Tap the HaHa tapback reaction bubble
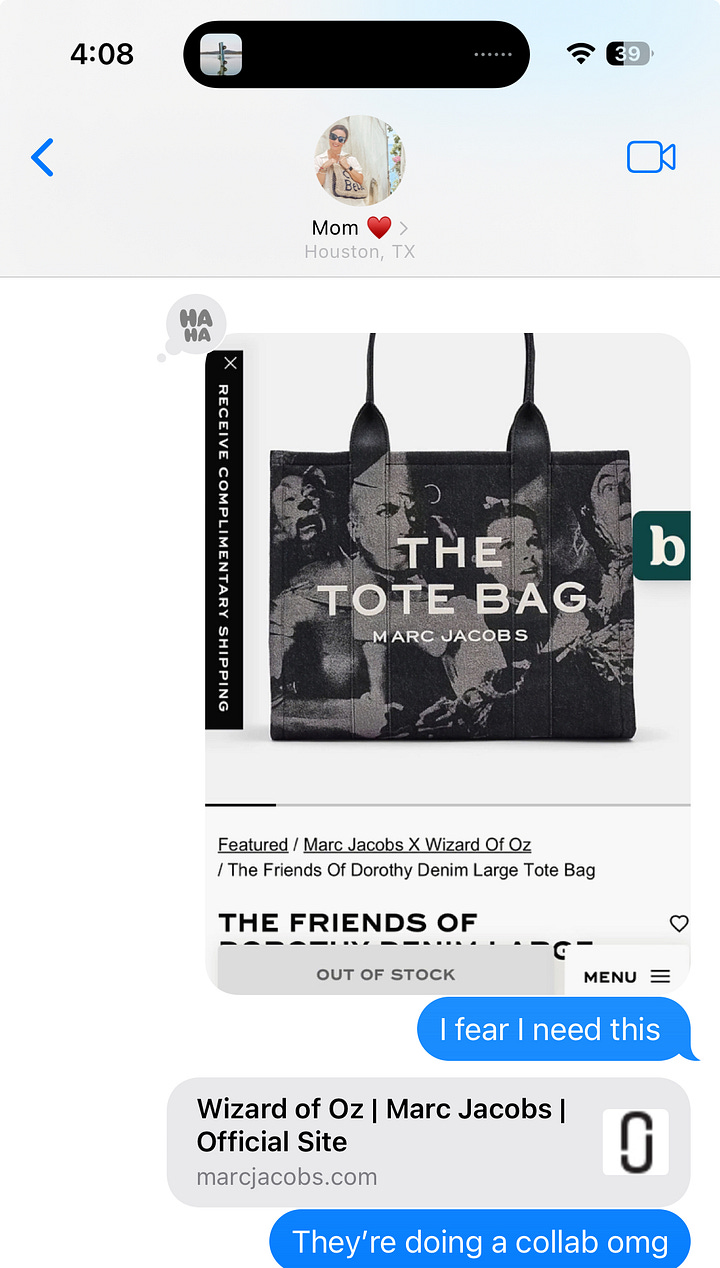Image resolution: width=720 pixels, height=1268 pixels. (196, 326)
